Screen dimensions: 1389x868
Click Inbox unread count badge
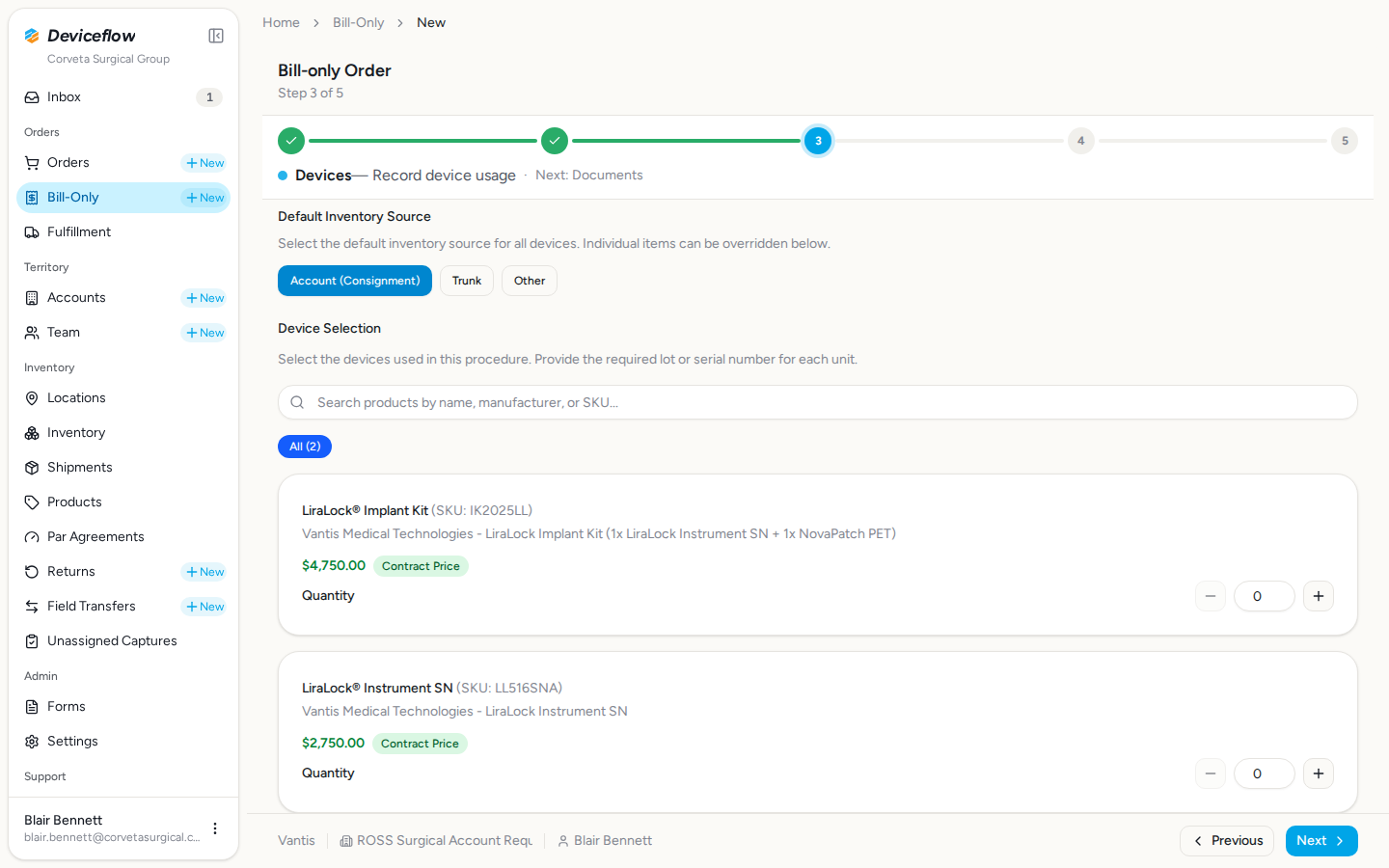click(x=209, y=97)
